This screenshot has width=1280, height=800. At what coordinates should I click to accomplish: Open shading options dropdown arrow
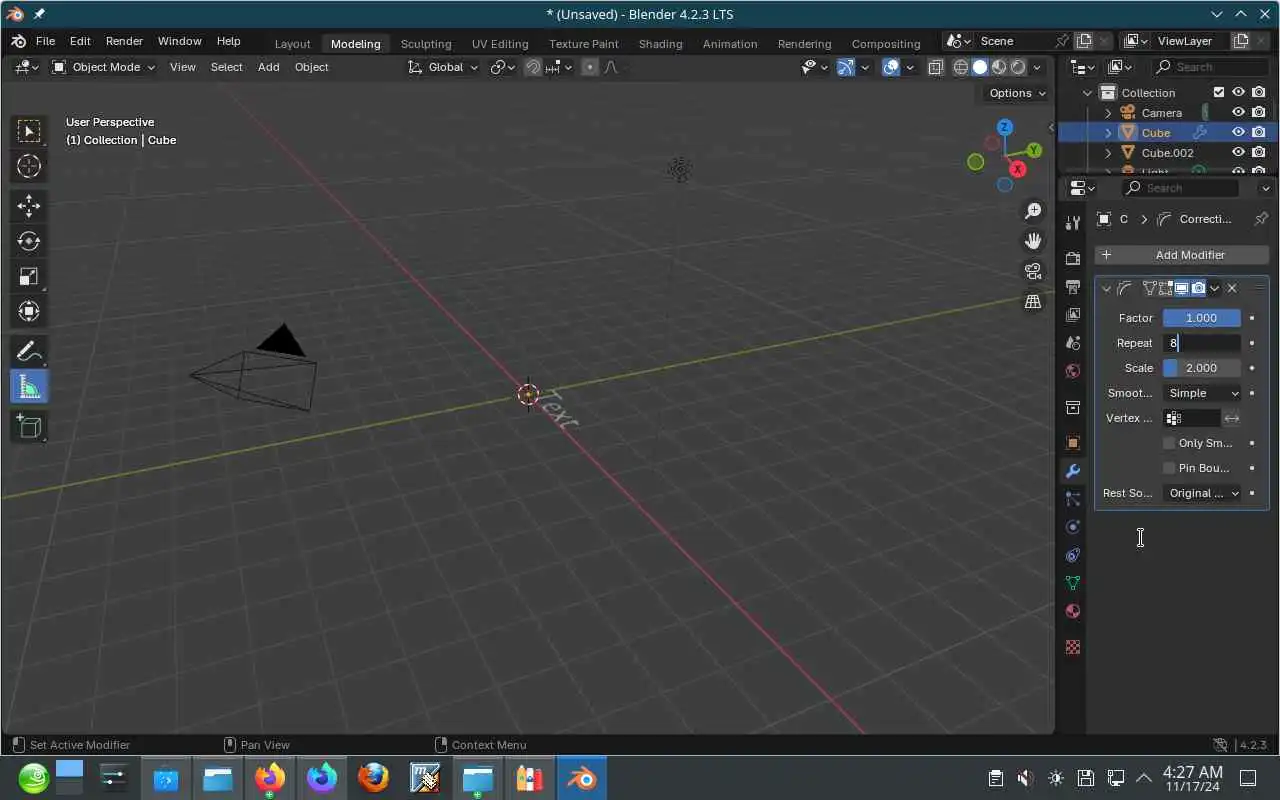click(x=1037, y=67)
